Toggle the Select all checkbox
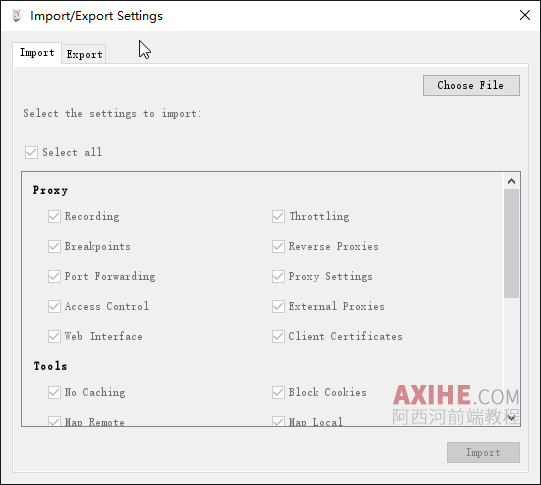 pos(31,152)
